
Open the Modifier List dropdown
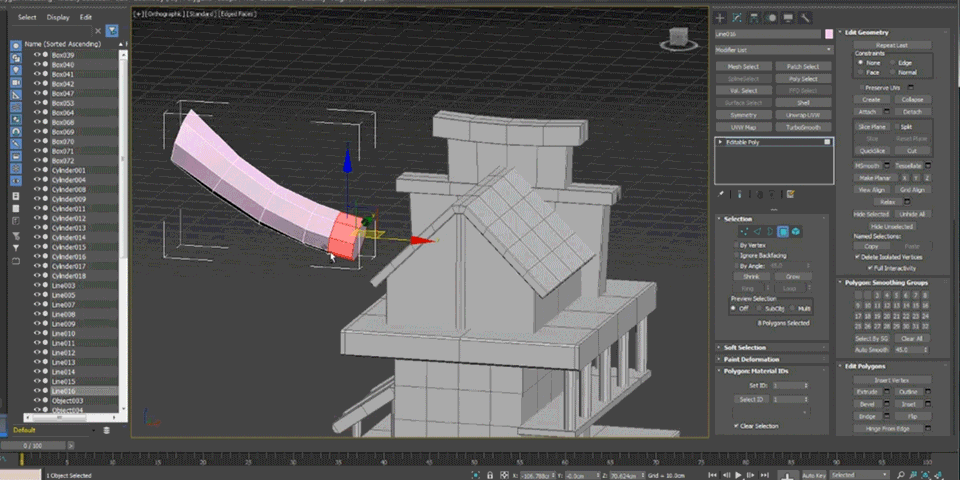tap(774, 50)
